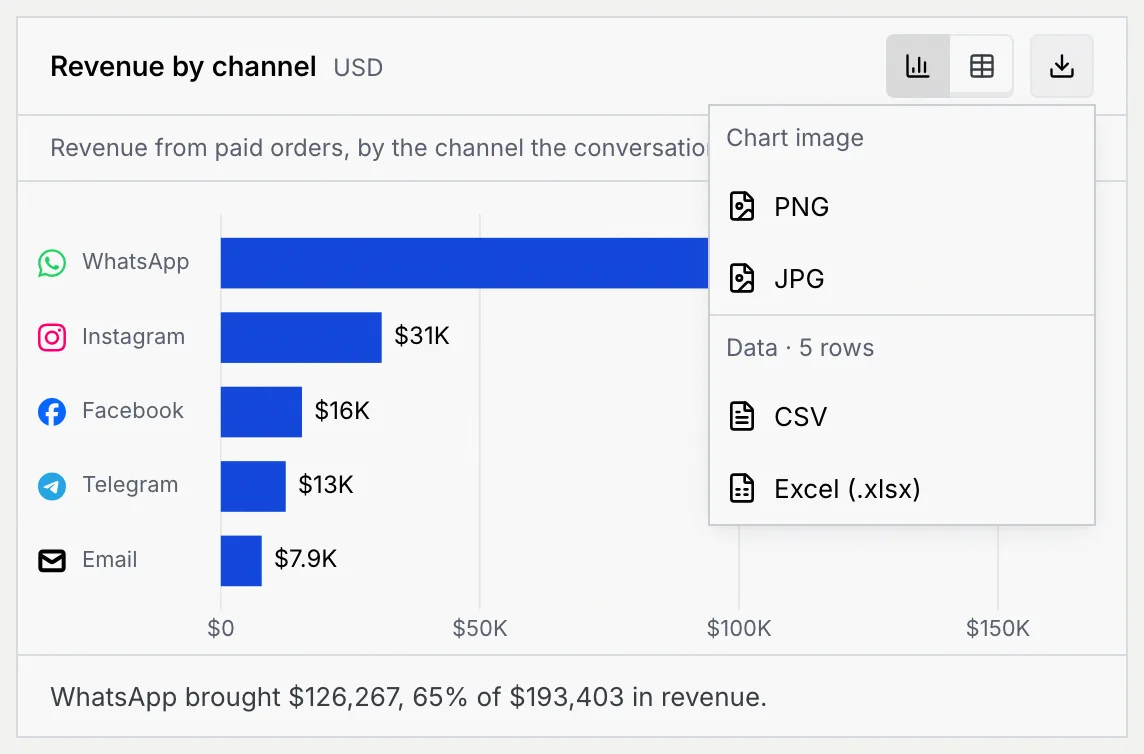This screenshot has height=754, width=1144.
Task: Export chart as PNG
Action: pos(902,207)
